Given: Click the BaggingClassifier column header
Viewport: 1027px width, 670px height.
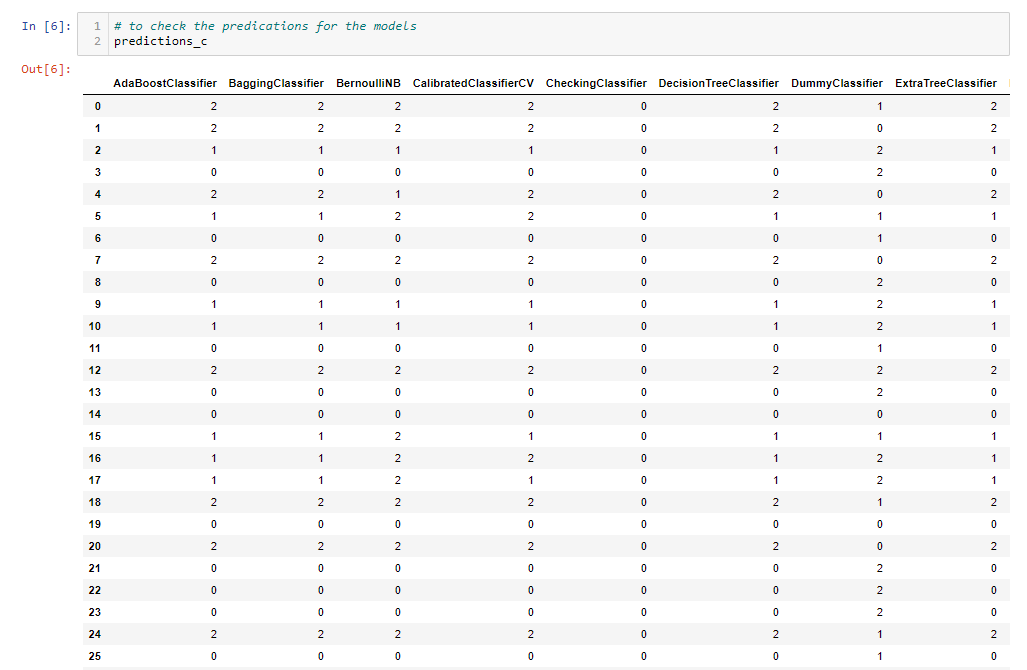Looking at the screenshot, I should [x=276, y=83].
